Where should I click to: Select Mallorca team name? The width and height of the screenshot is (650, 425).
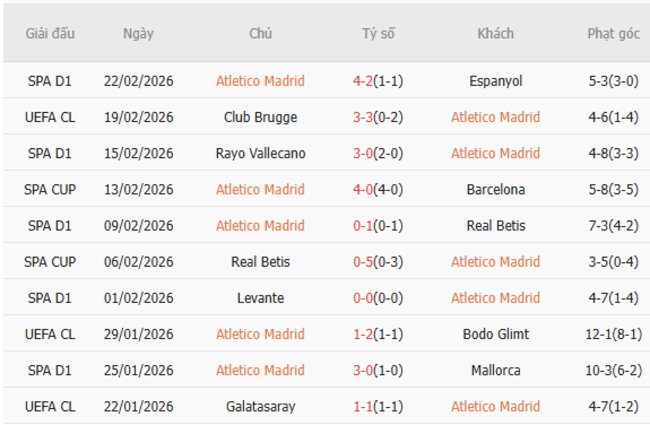pyautogui.click(x=495, y=370)
